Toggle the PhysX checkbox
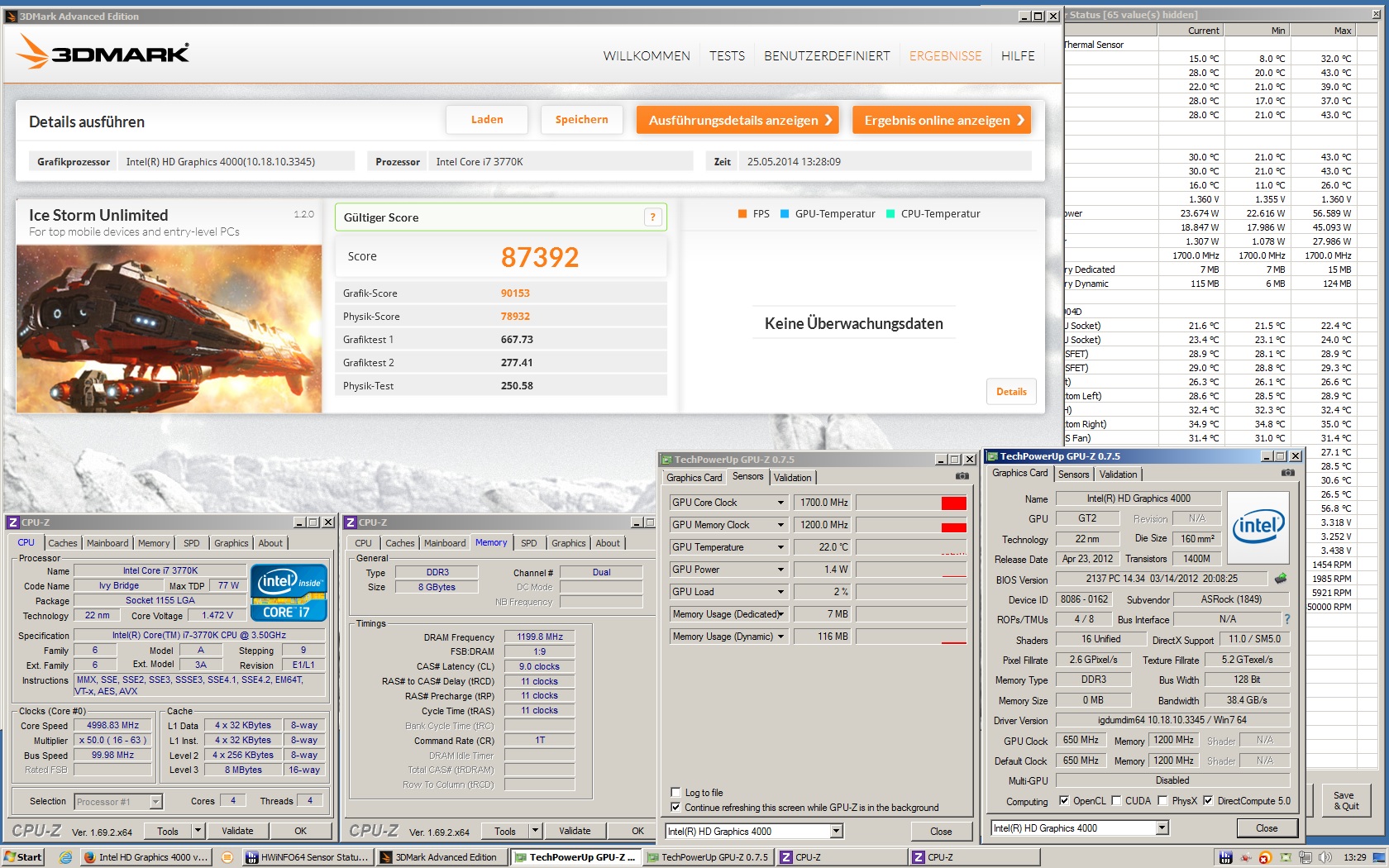The height and width of the screenshot is (868, 1389). [x=1162, y=800]
